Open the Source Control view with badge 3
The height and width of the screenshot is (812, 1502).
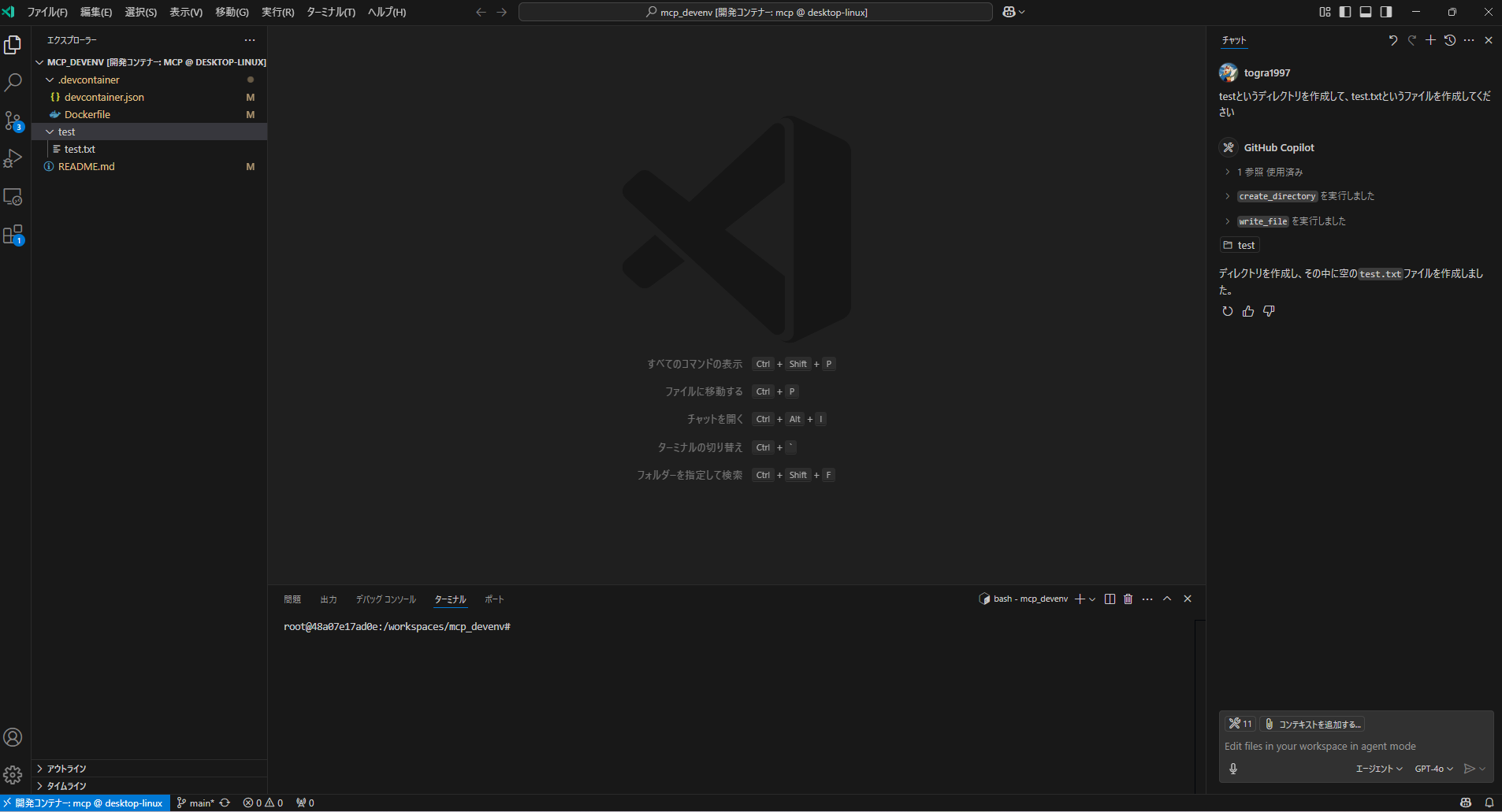pos(13,121)
